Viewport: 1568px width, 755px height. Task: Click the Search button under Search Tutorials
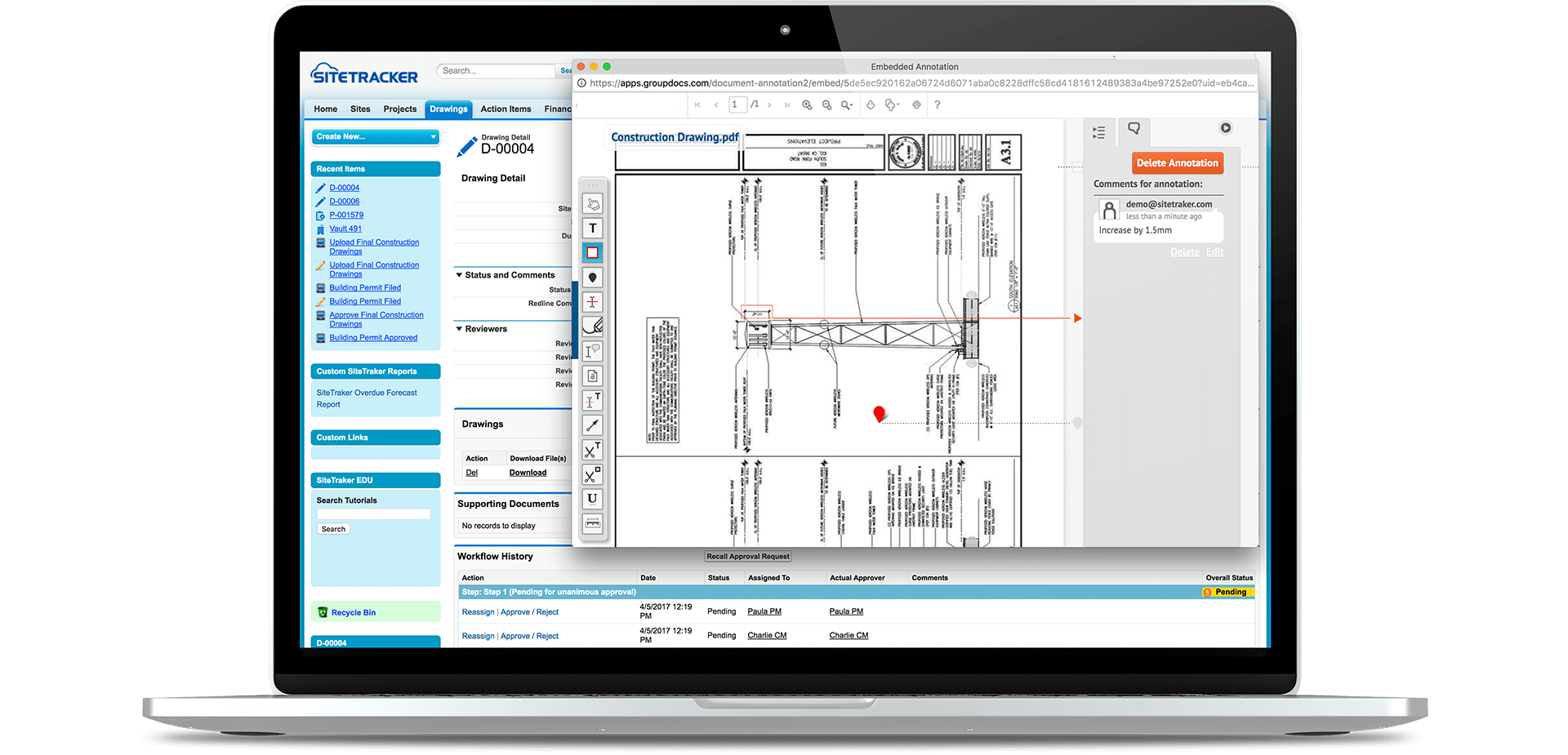coord(333,529)
